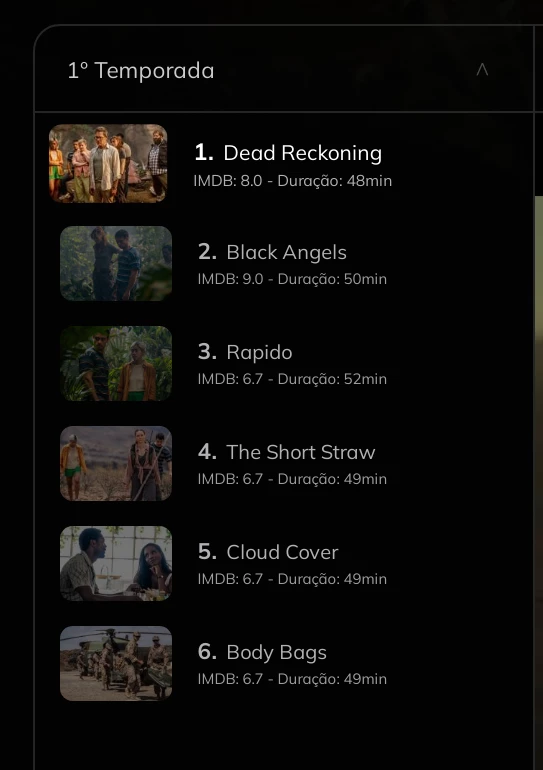Click IMDB 8.0 info under Dead Reckoning

[x=228, y=181]
